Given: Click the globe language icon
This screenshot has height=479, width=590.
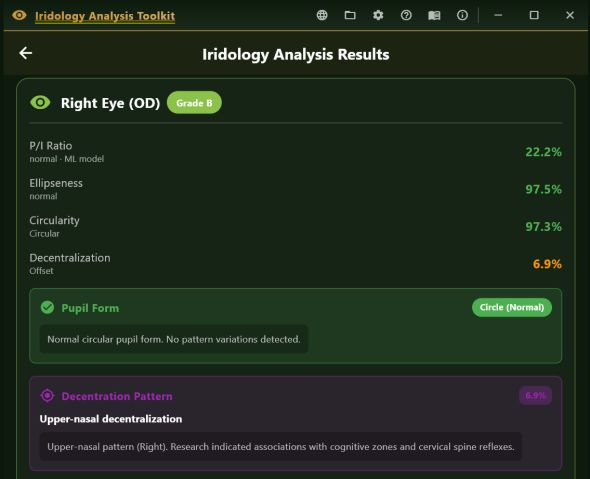Looking at the screenshot, I should [322, 15].
